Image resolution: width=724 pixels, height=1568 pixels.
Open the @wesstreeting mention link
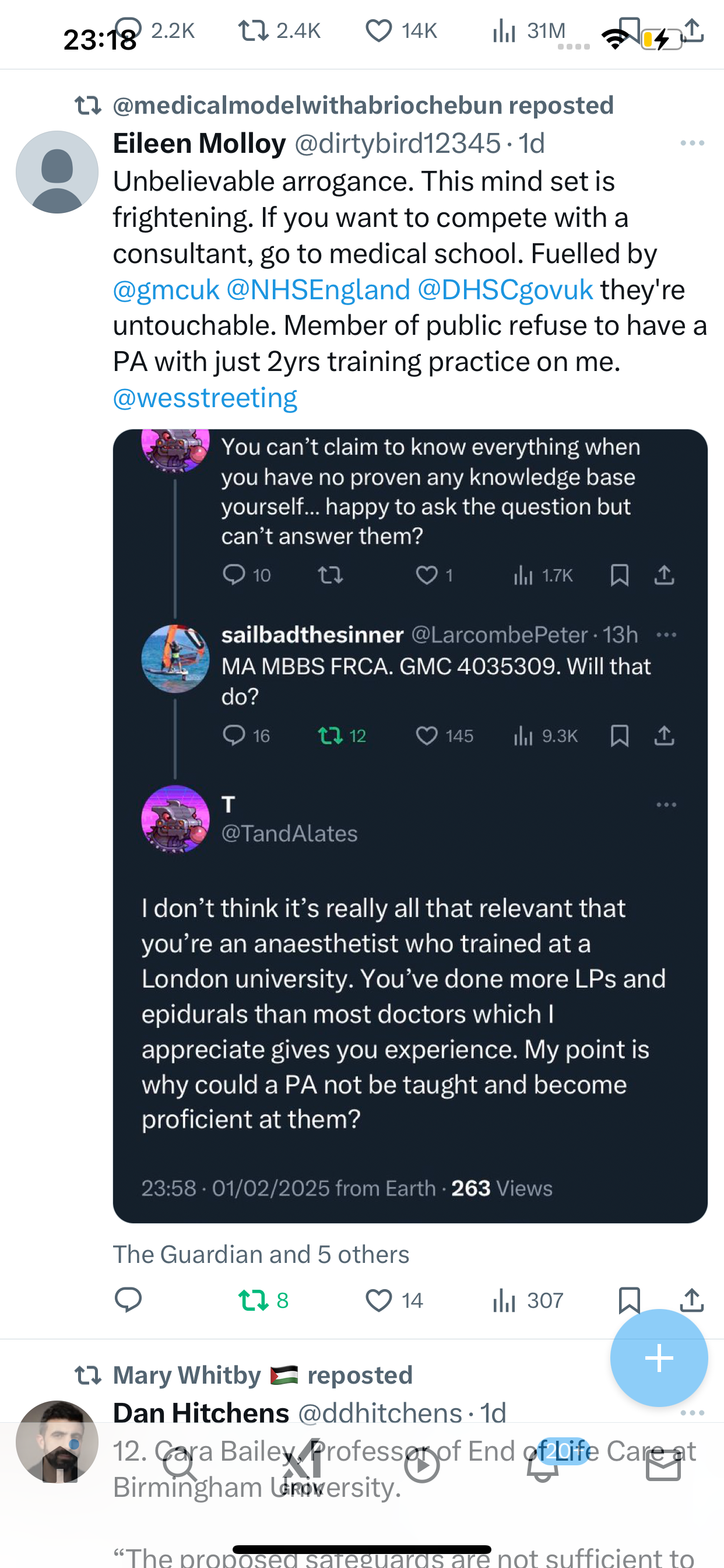pos(205,397)
